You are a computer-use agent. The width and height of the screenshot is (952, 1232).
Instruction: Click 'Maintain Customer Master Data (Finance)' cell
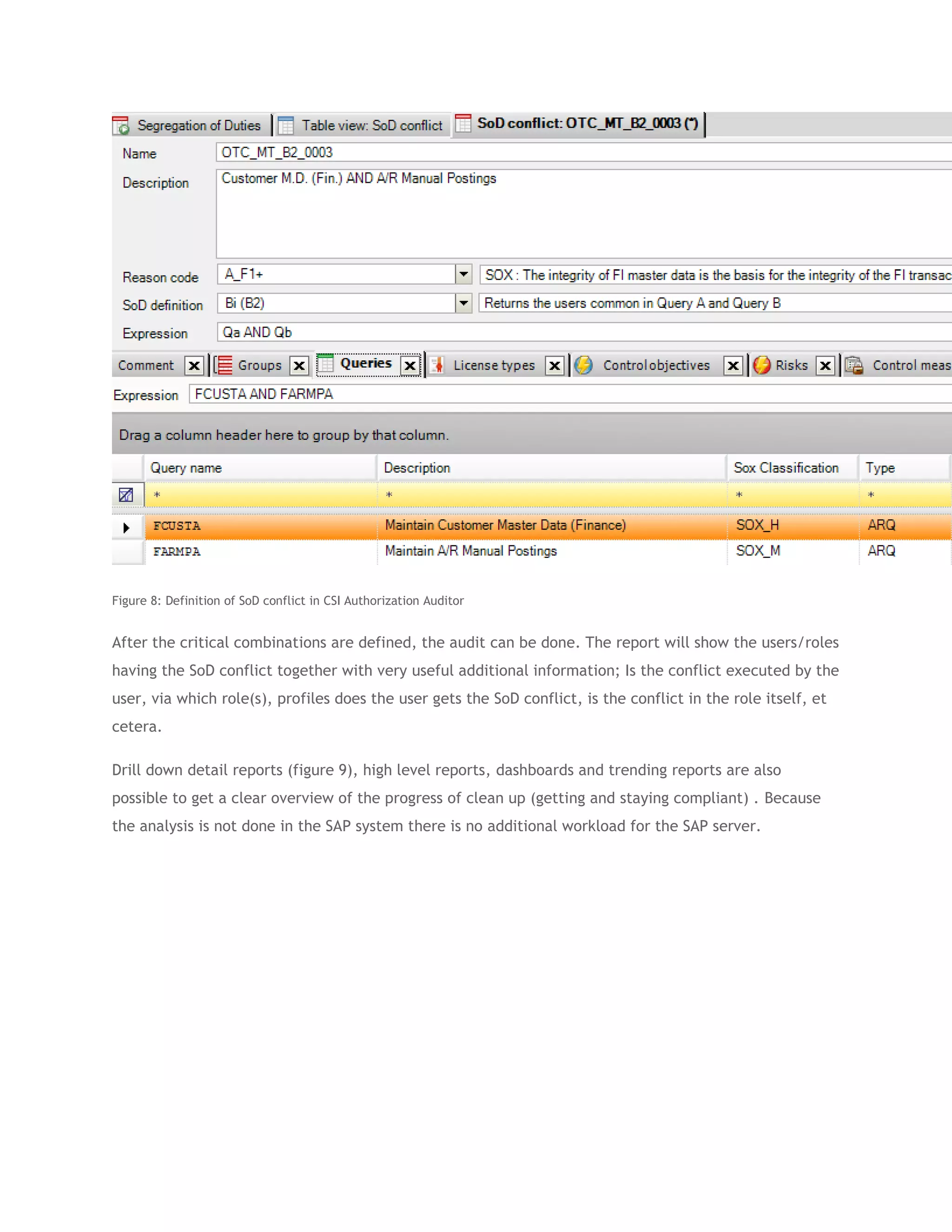click(x=552, y=526)
